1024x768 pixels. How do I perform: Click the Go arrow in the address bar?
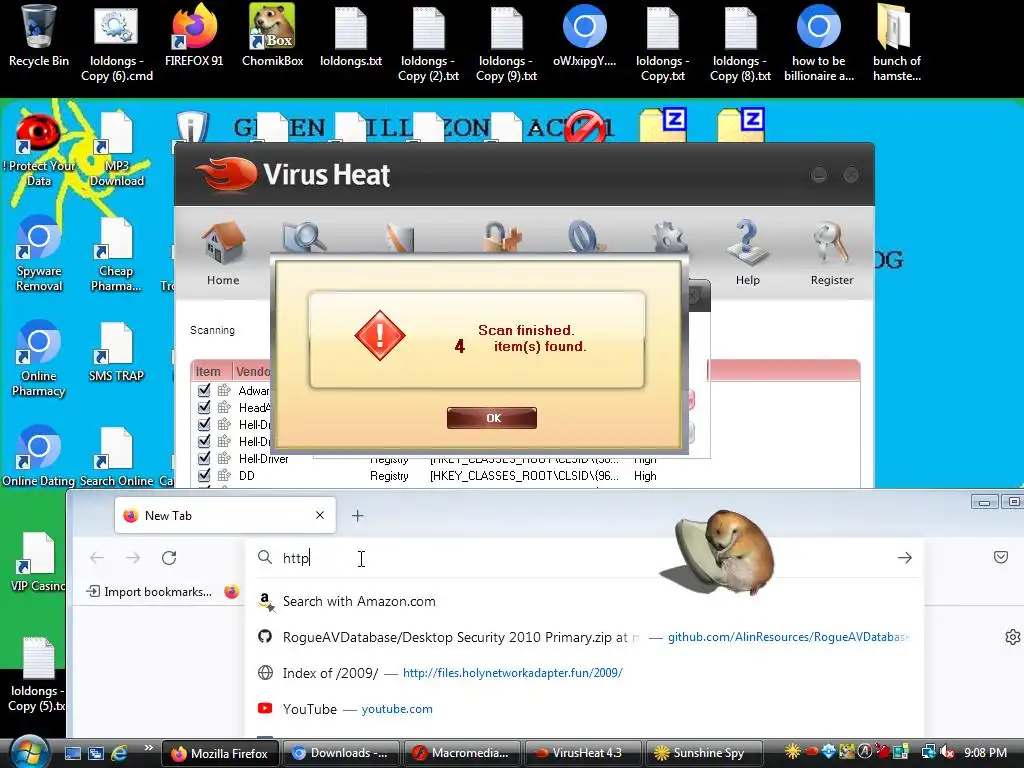click(904, 558)
